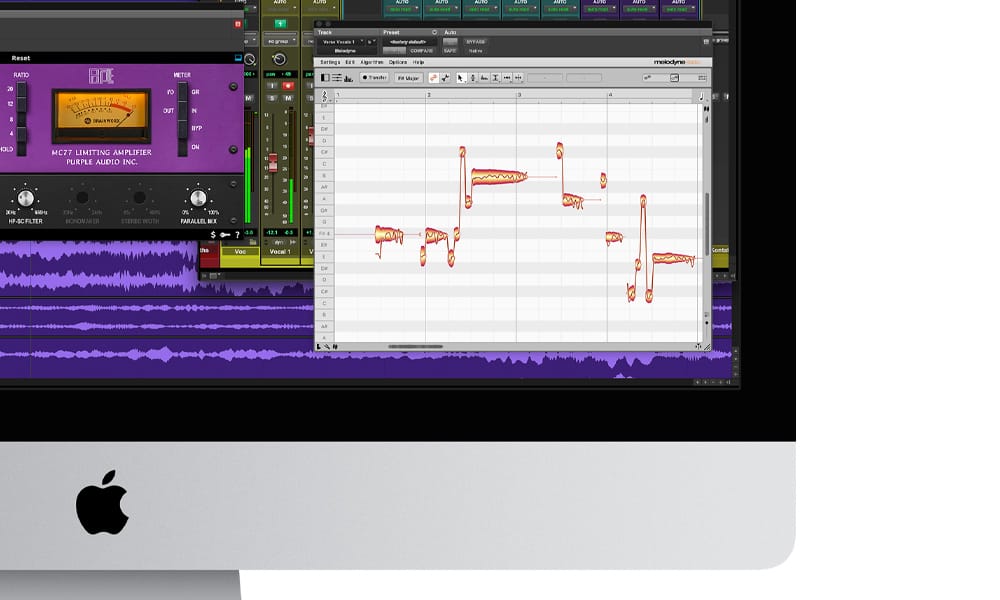1000x600 pixels.
Task: Click the Brainworx VU meter display
Action: 101,115
